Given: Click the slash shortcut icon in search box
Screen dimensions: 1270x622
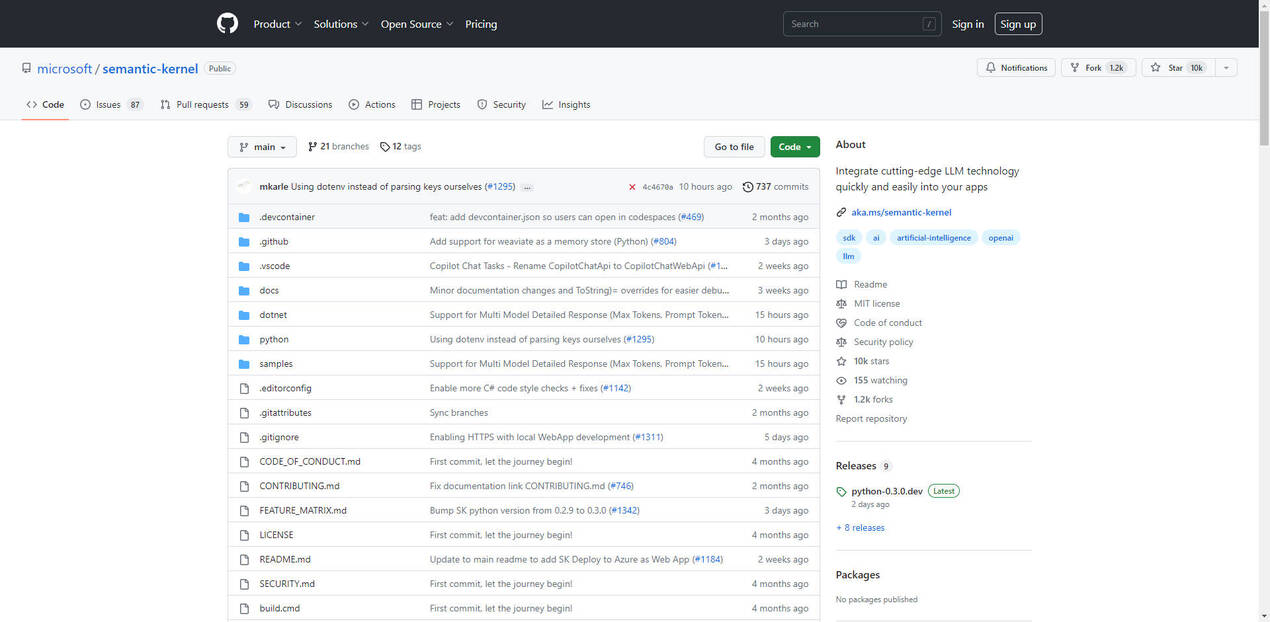Looking at the screenshot, I should (x=929, y=24).
